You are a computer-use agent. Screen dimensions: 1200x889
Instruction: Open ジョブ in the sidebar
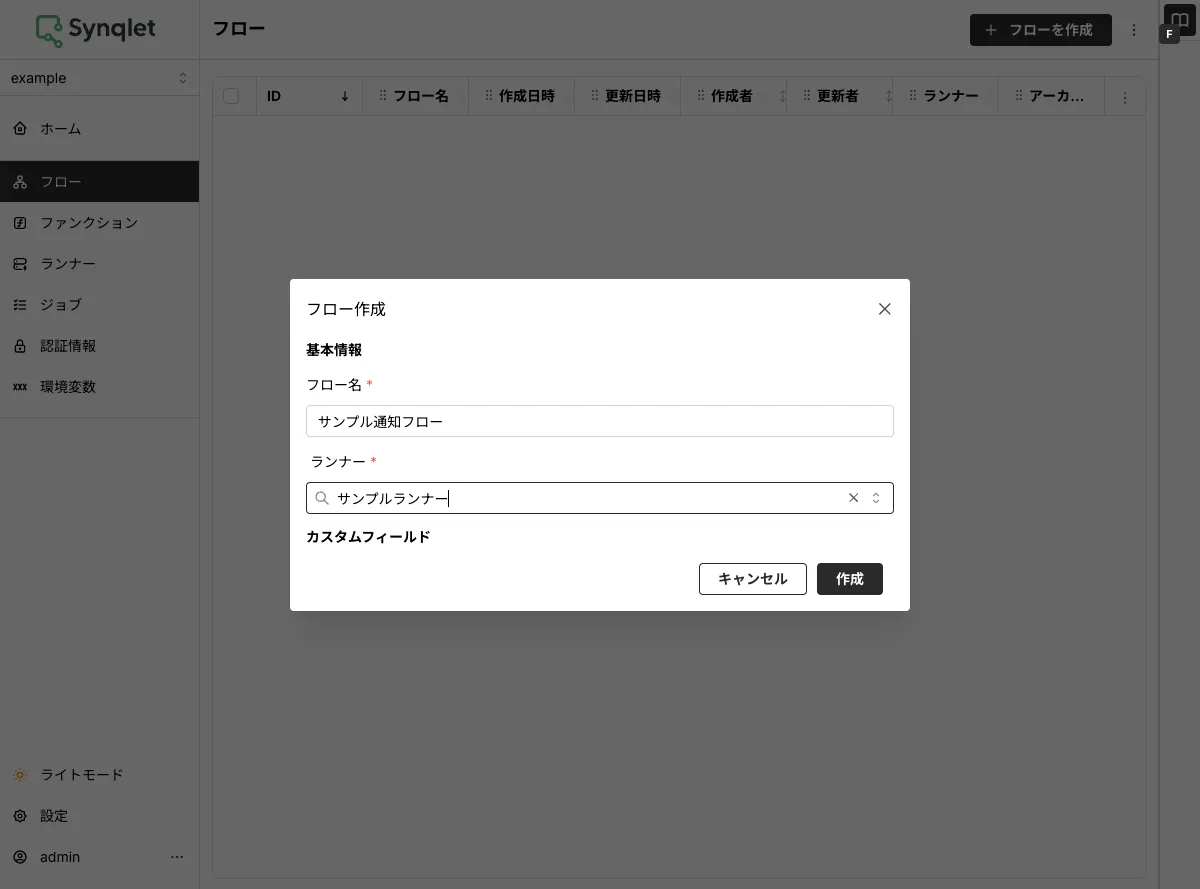99,305
